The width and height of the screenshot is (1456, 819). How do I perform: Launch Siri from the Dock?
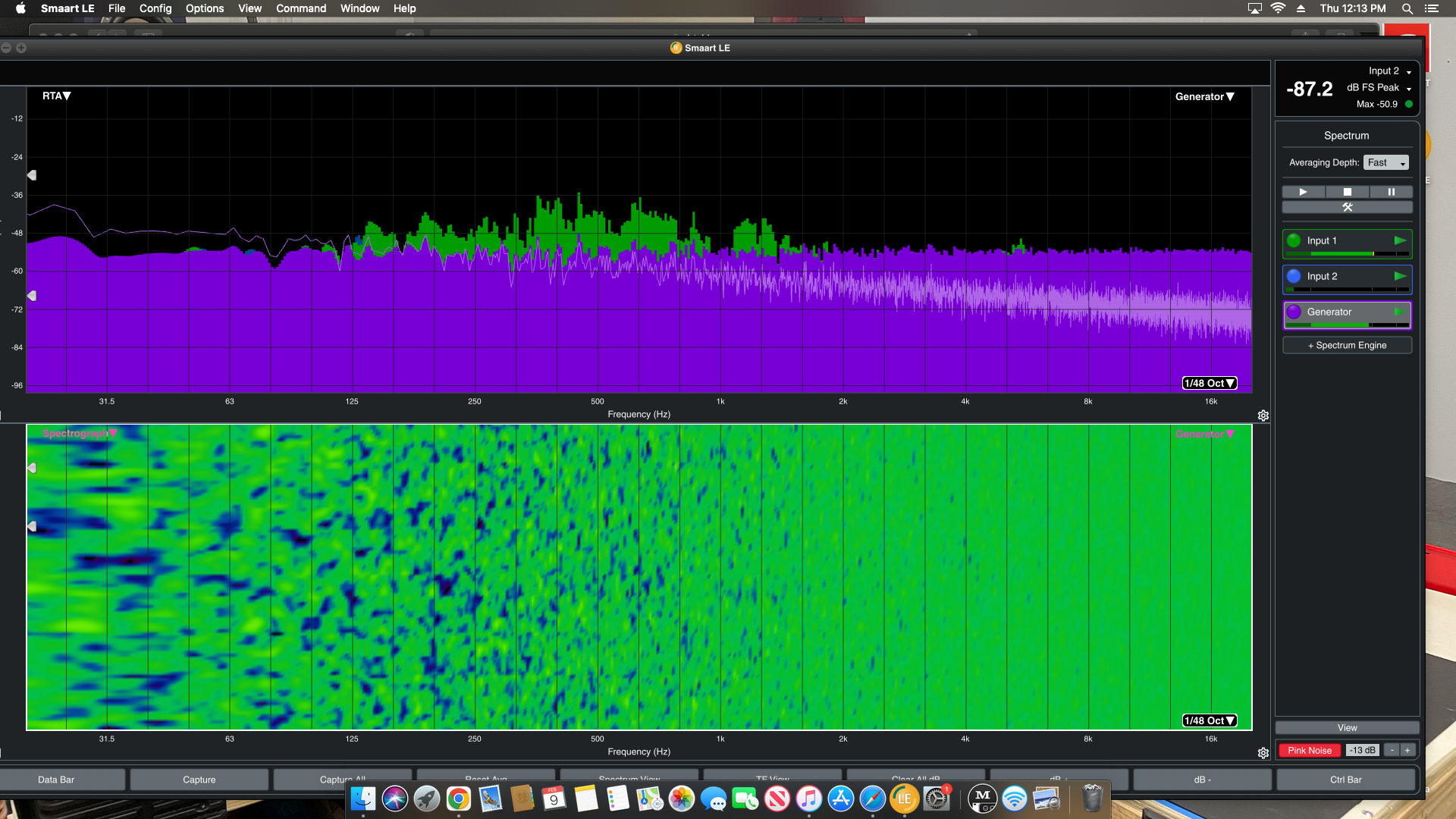[395, 798]
